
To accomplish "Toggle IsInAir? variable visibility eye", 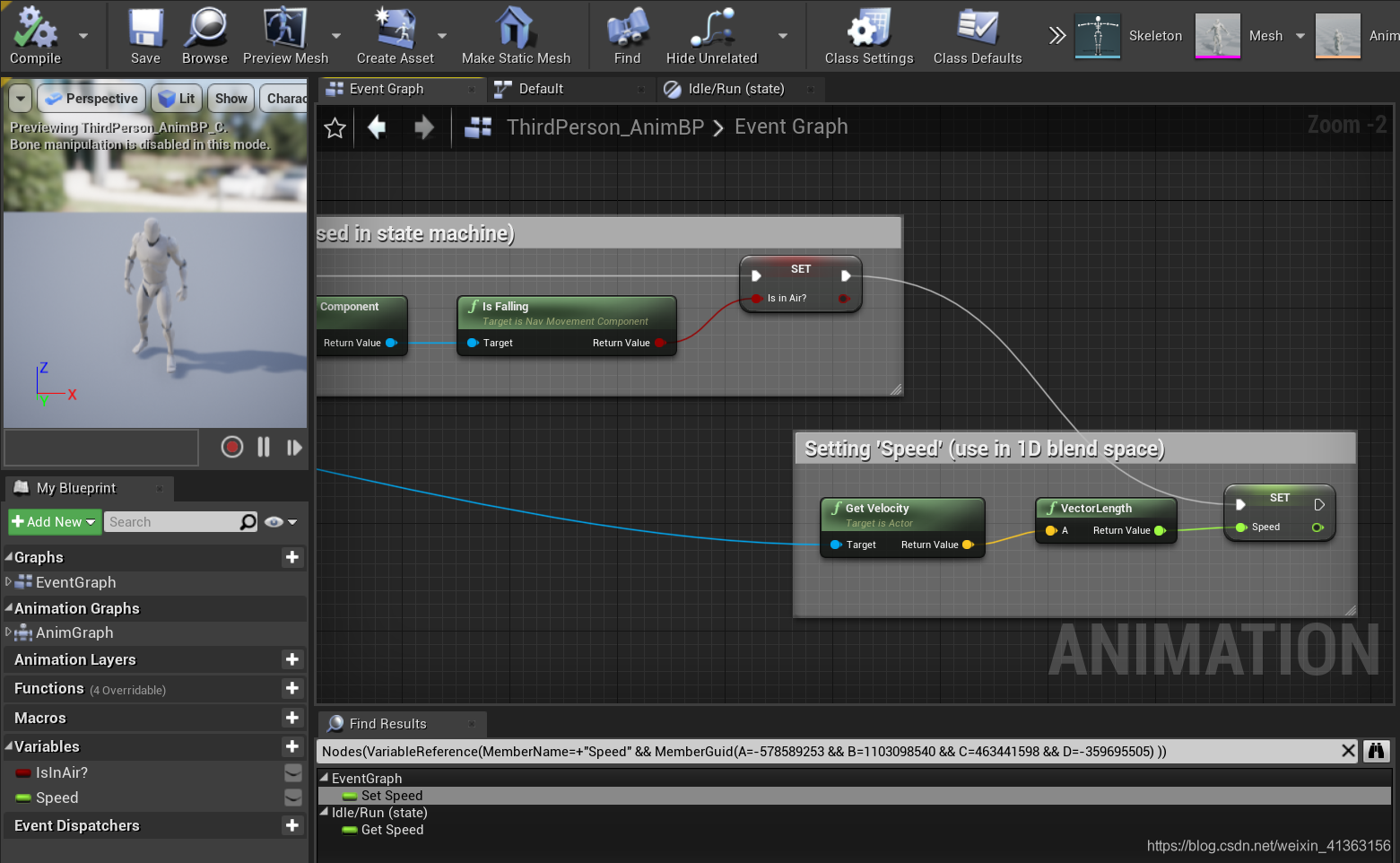I will [x=293, y=772].
